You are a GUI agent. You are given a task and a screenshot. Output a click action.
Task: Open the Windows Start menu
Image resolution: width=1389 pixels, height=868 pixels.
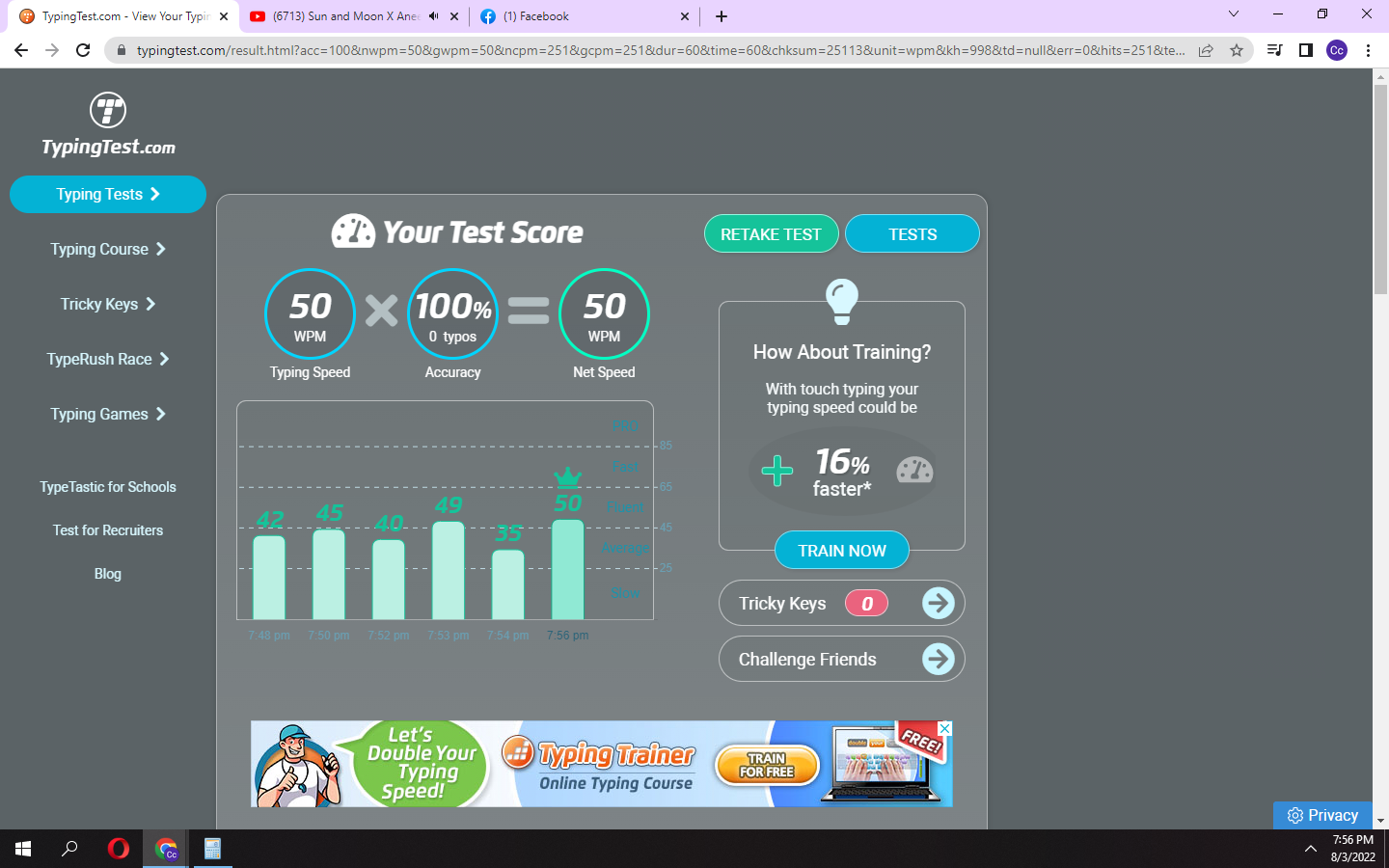(23, 849)
